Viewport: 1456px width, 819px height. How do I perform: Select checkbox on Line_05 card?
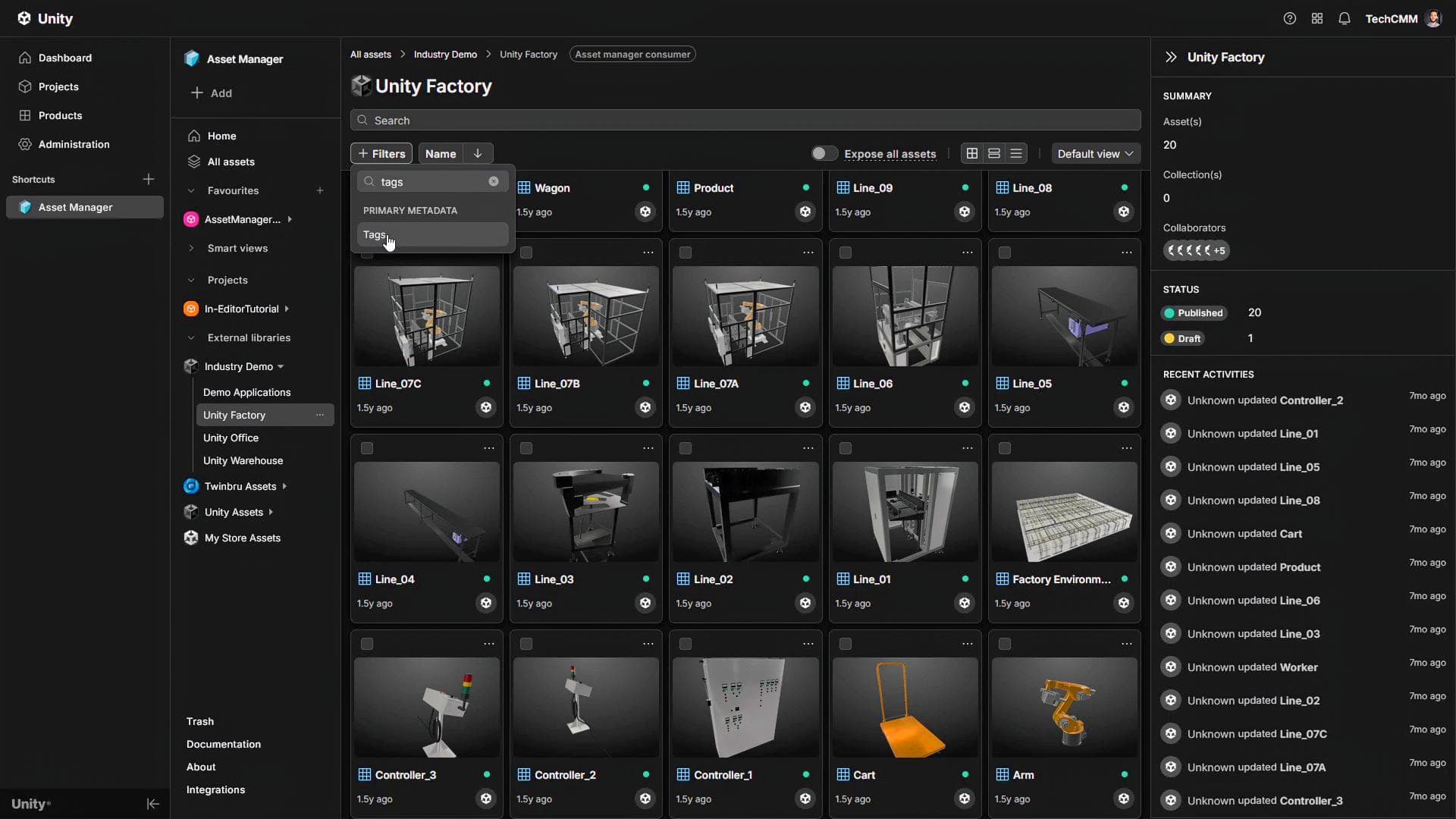click(1005, 253)
